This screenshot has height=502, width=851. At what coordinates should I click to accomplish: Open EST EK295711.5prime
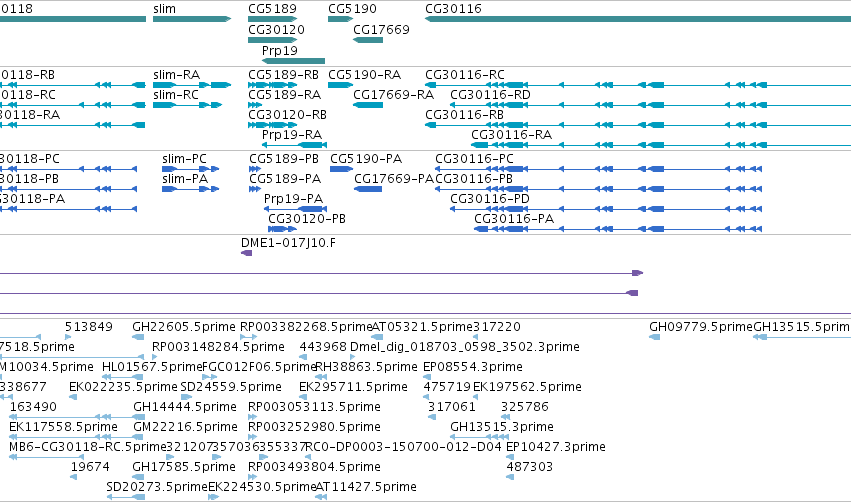tap(353, 387)
